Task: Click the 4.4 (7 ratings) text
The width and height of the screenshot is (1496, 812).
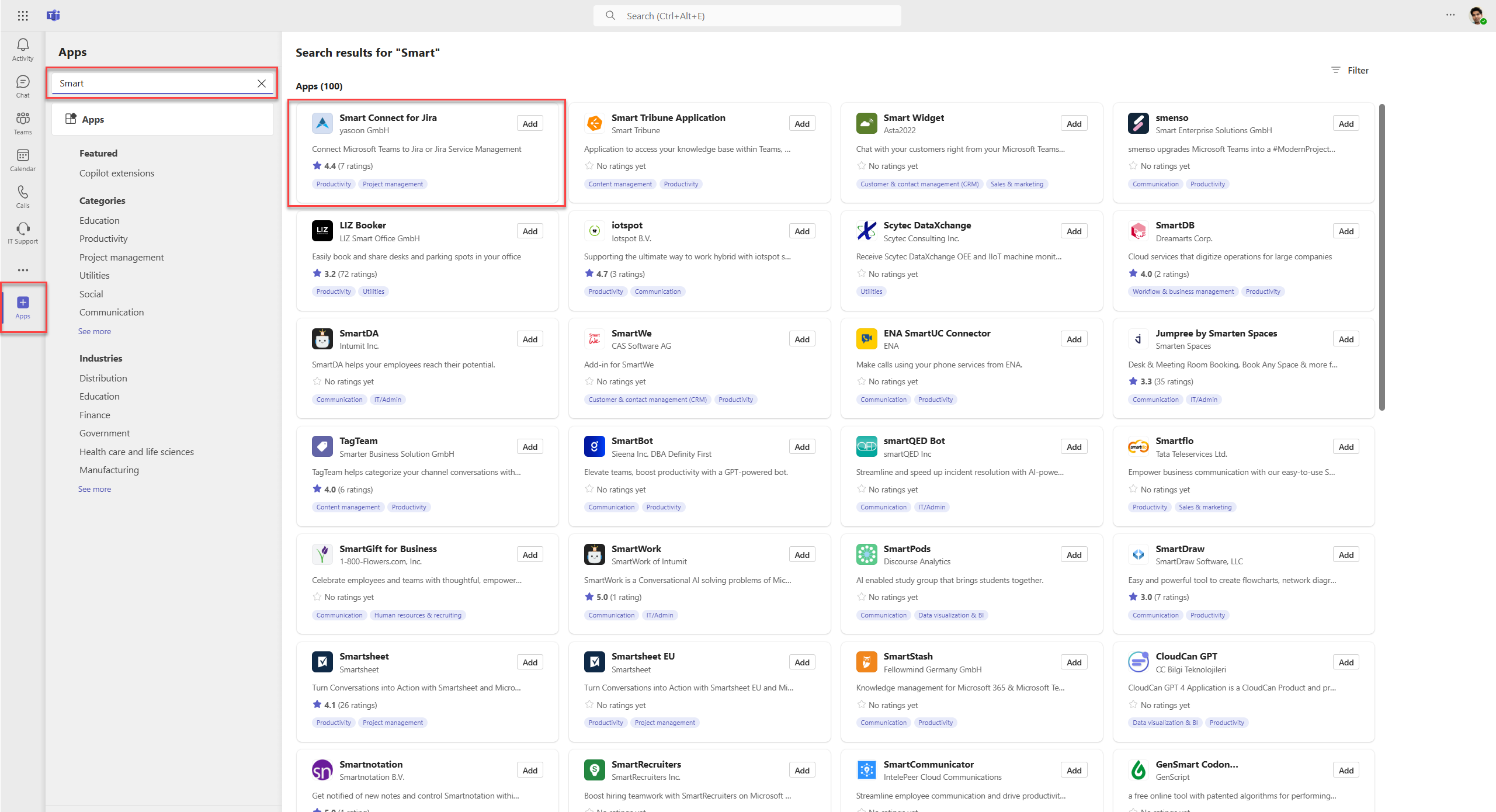Action: pos(348,166)
